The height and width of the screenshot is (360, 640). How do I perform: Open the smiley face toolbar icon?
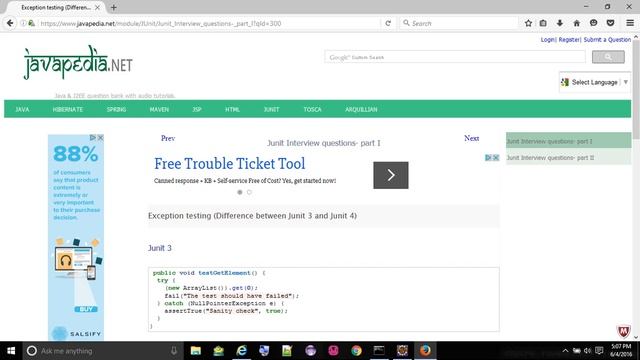(x=593, y=23)
